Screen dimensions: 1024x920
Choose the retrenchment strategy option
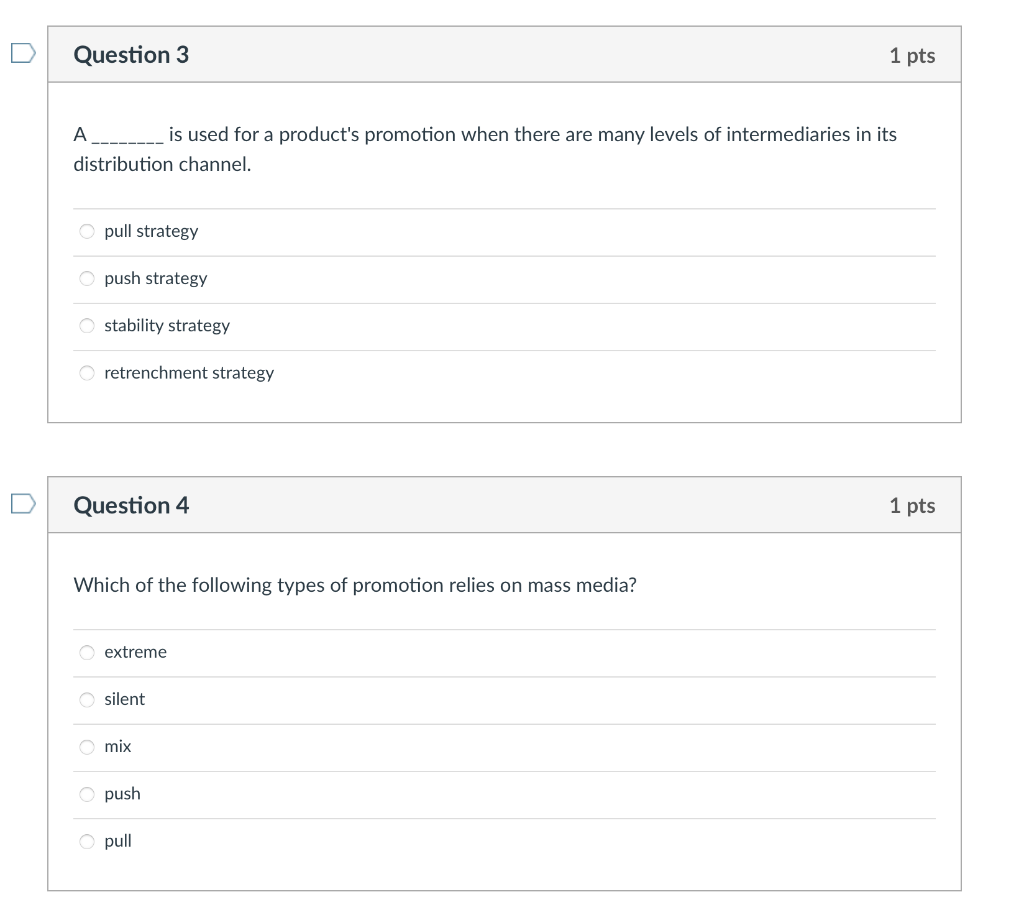87,372
